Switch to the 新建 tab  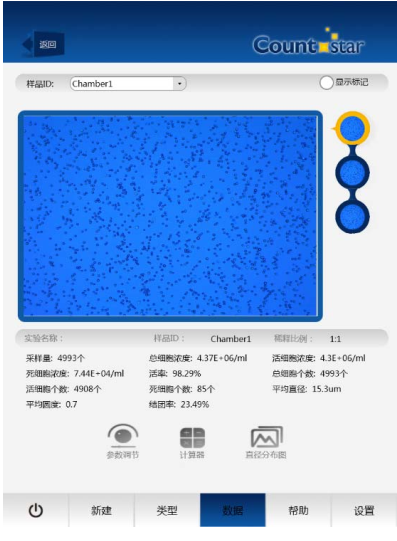pyautogui.click(x=101, y=510)
